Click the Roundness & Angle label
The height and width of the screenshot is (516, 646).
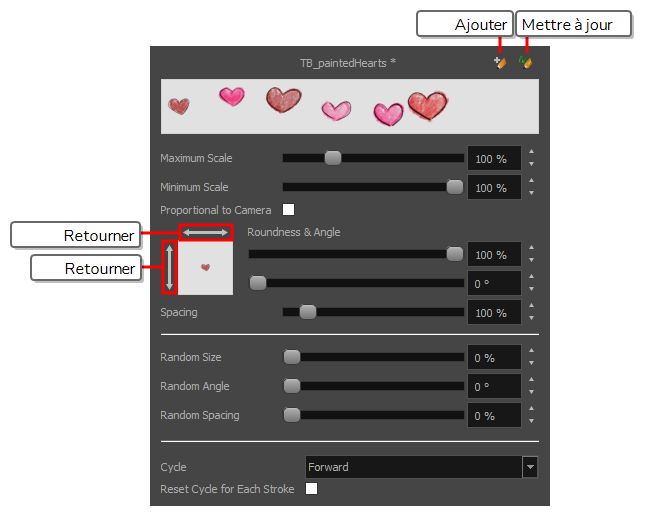click(294, 232)
